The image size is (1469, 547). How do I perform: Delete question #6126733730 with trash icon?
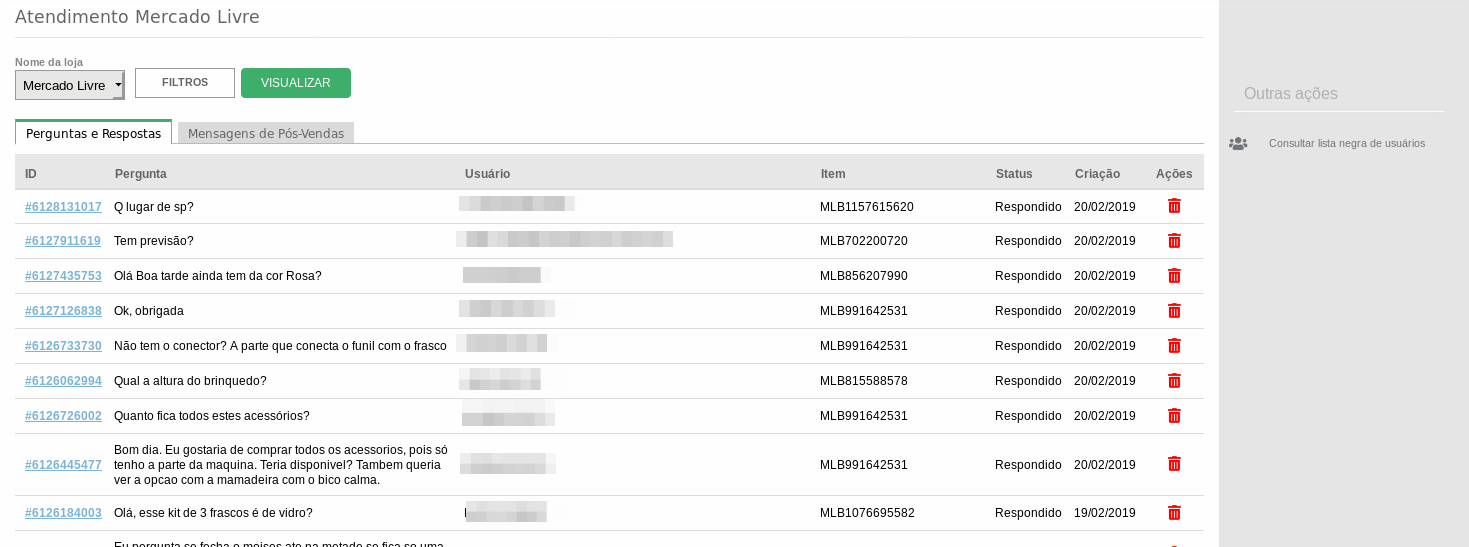pos(1174,346)
